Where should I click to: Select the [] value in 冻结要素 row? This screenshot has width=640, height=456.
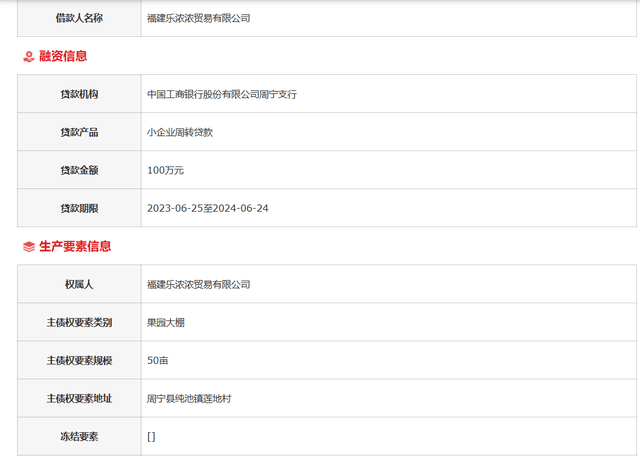point(151,437)
